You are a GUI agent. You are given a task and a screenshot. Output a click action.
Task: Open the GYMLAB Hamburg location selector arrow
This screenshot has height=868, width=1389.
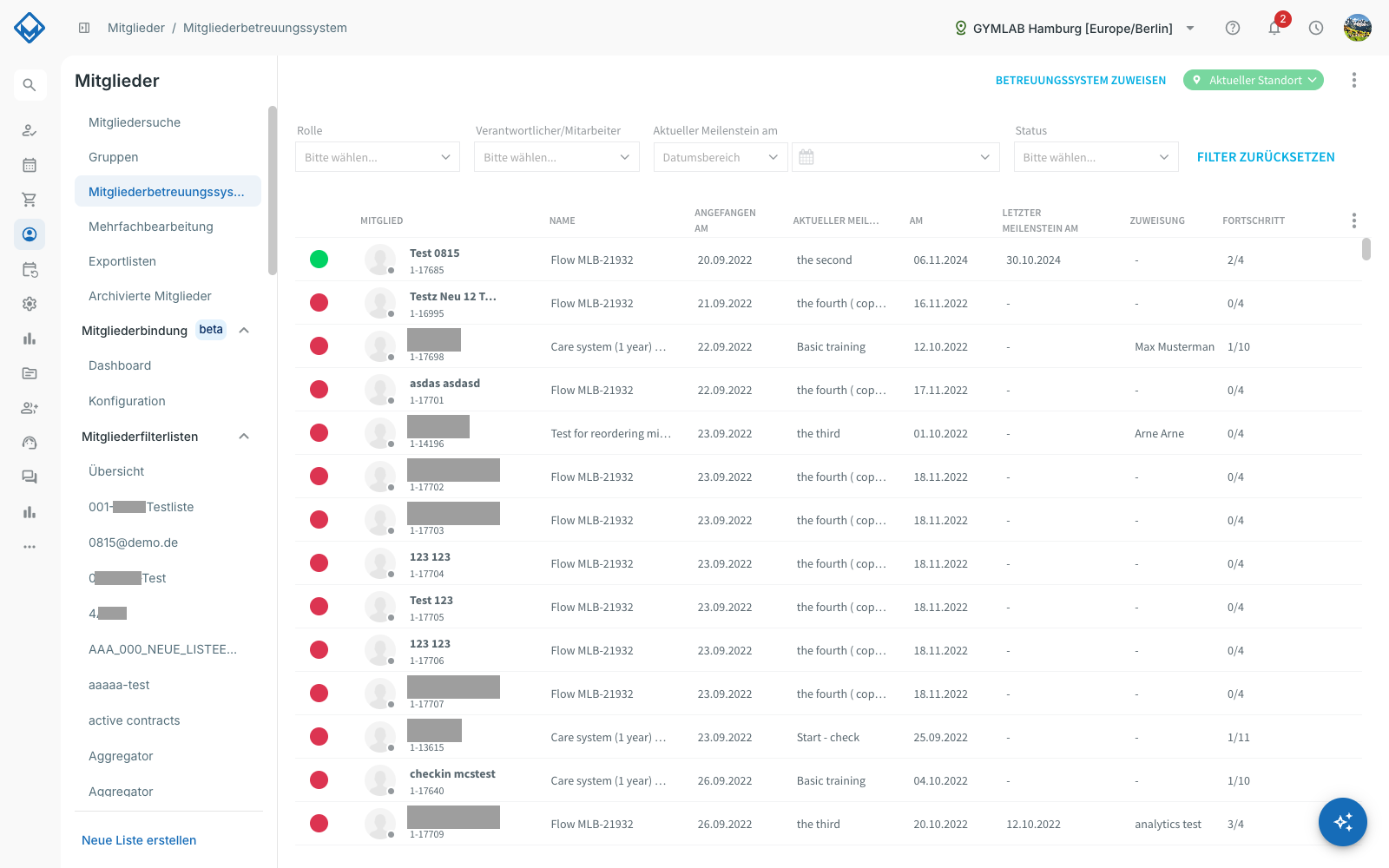pyautogui.click(x=1190, y=28)
